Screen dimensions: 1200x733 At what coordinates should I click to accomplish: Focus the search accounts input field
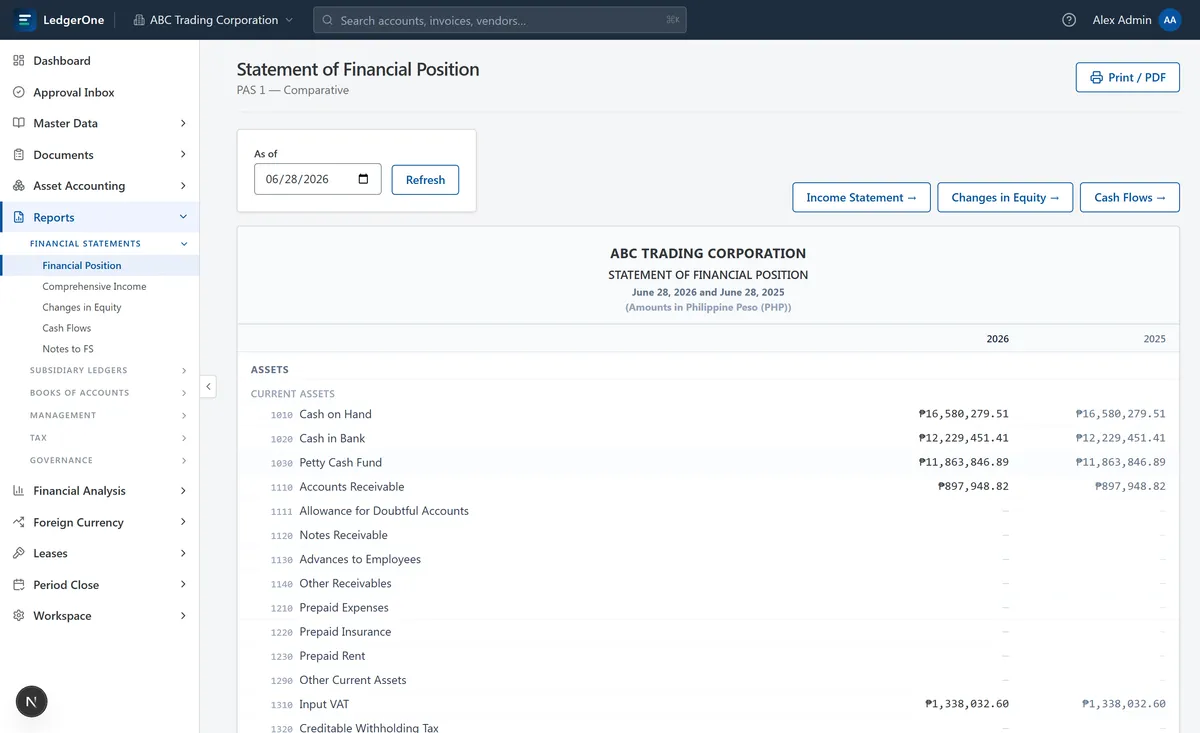tap(500, 20)
